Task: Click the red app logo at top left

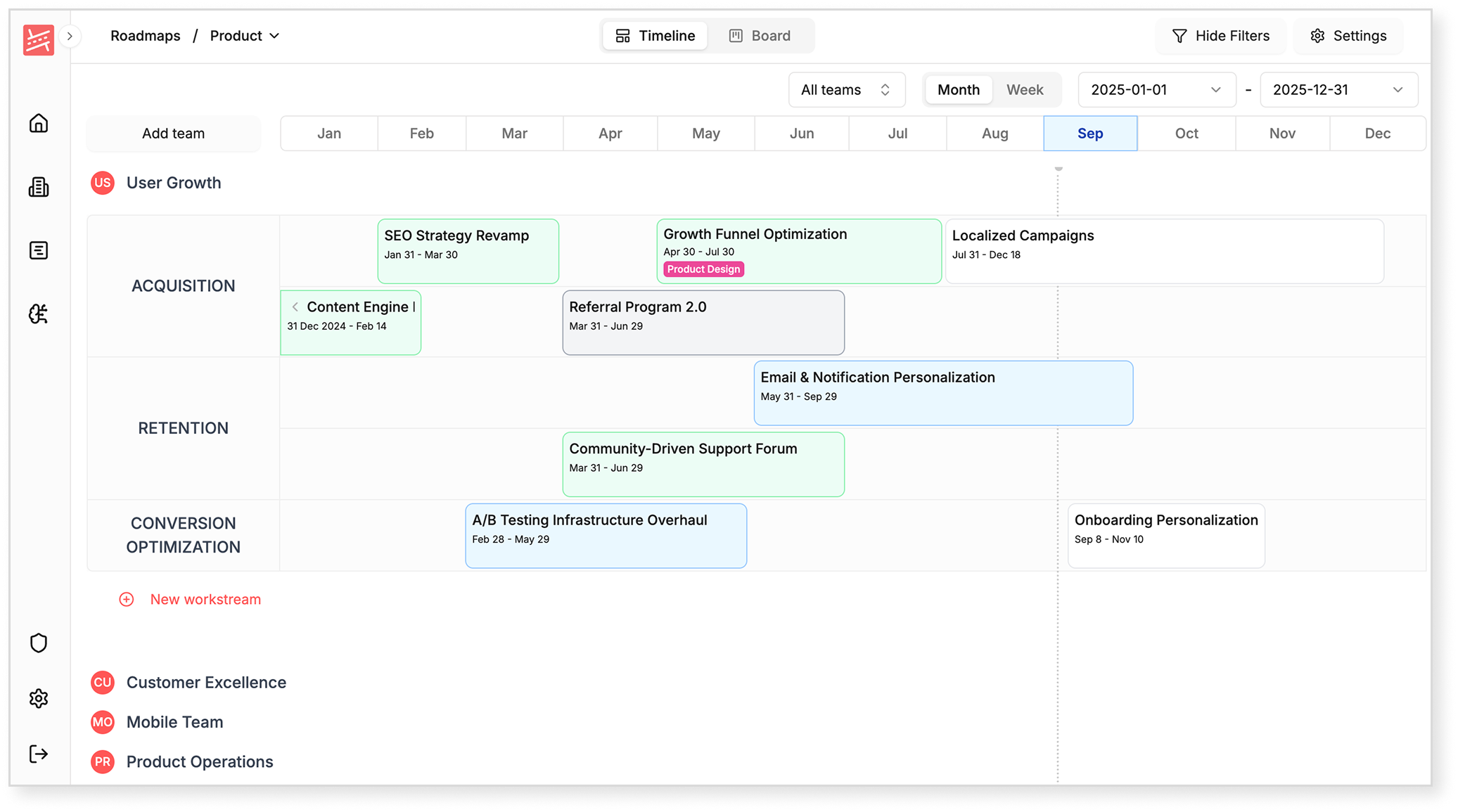Action: pyautogui.click(x=37, y=40)
